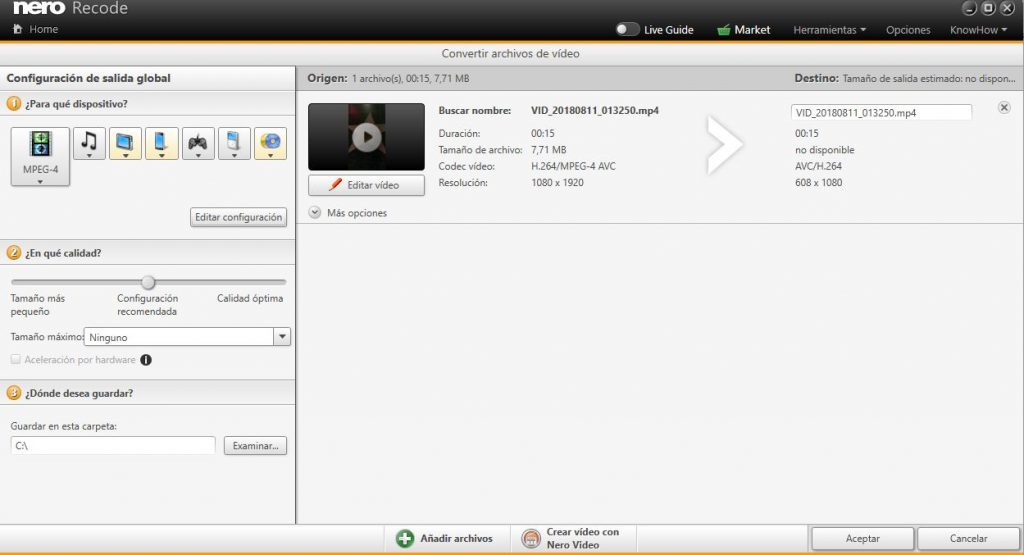The height and width of the screenshot is (555, 1024).
Task: Click H.264/MPEG-4 AVC codec value
Action: (573, 166)
